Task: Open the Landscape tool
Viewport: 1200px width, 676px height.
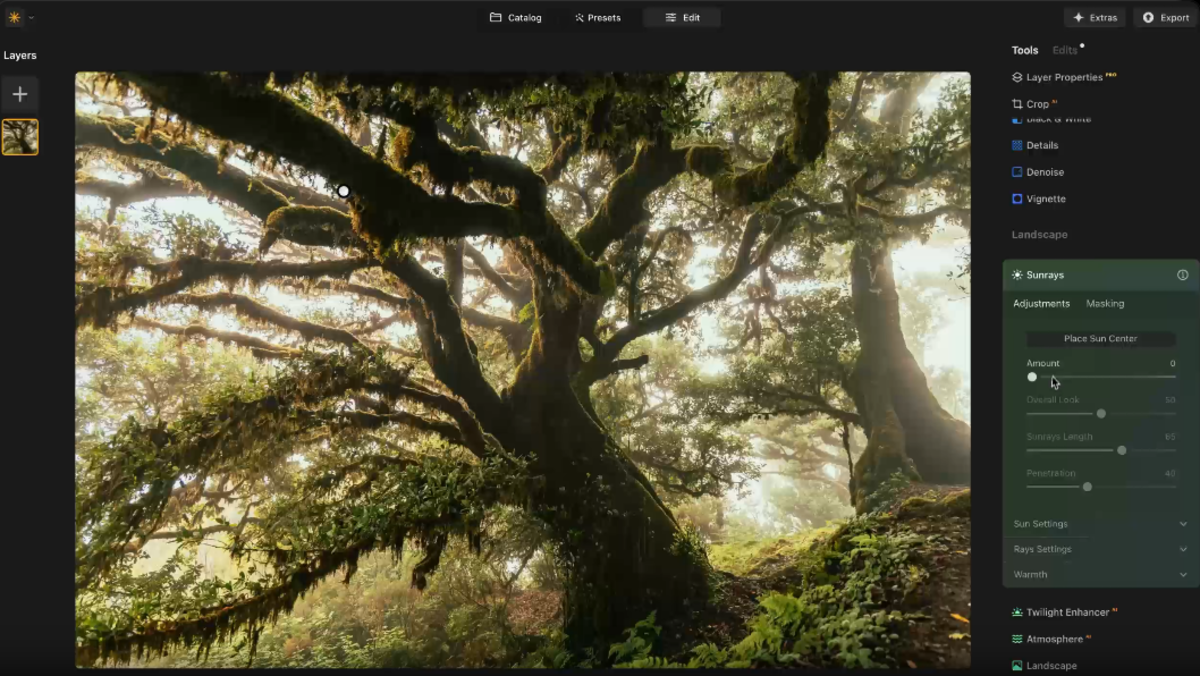Action: (1044, 666)
